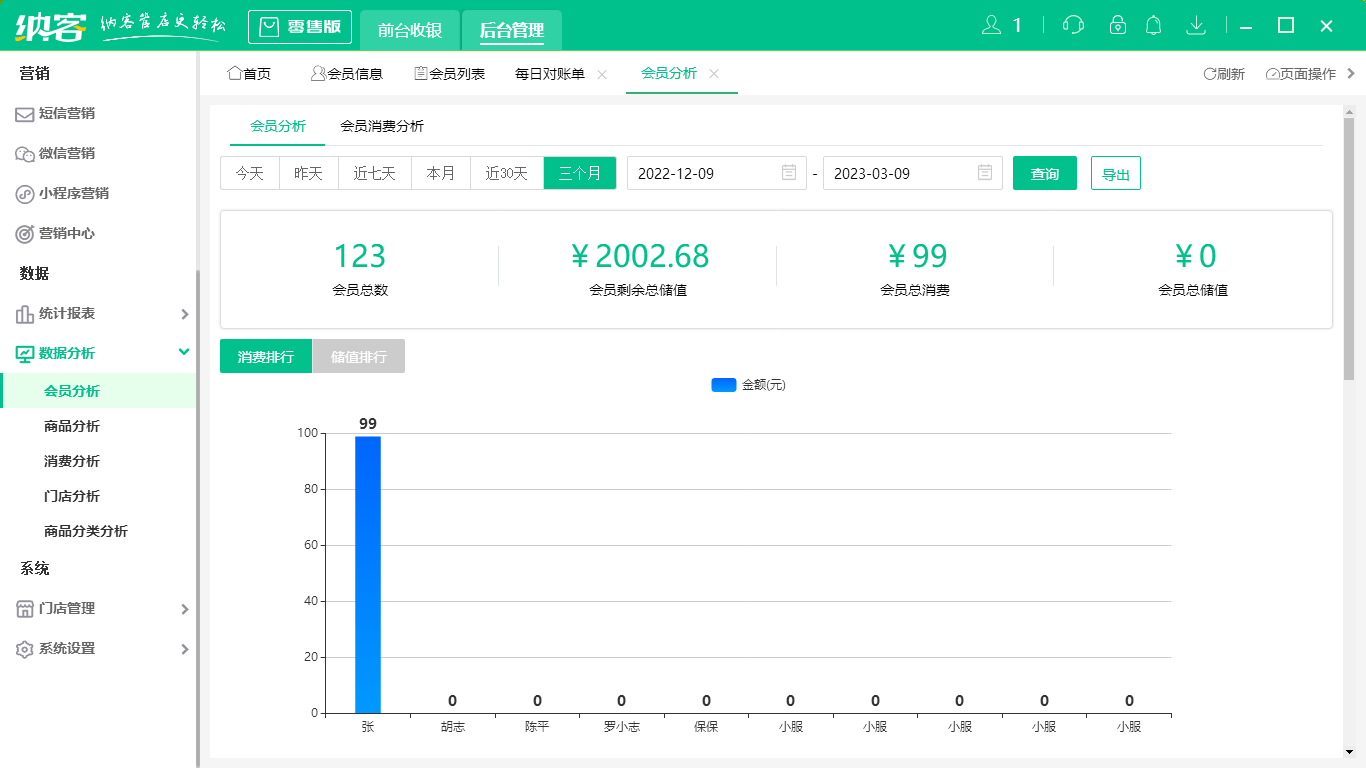Click the 短信营销 envelope icon
This screenshot has width=1366, height=768.
(24, 114)
